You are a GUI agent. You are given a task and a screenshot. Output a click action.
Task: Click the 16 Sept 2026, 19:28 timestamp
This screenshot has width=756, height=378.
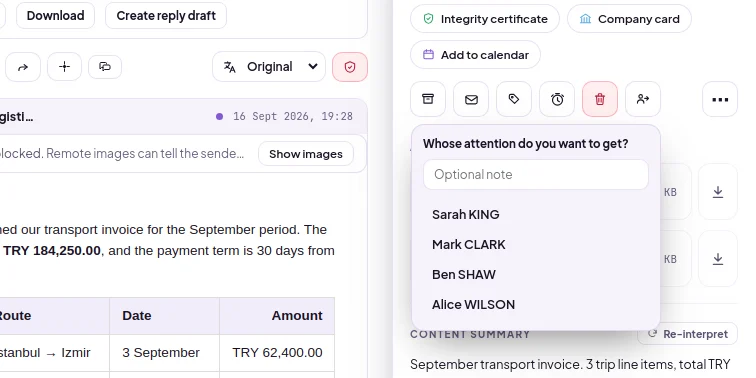click(293, 116)
